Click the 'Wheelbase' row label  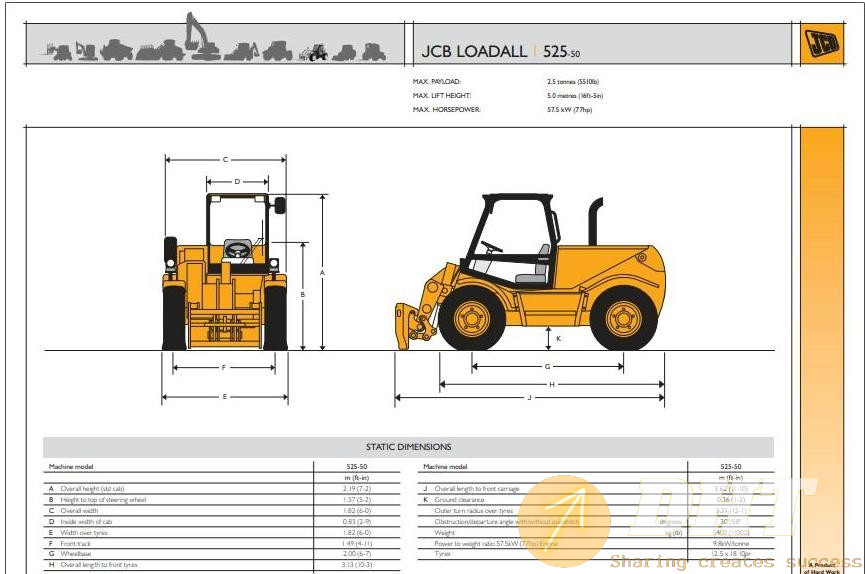coord(76,554)
